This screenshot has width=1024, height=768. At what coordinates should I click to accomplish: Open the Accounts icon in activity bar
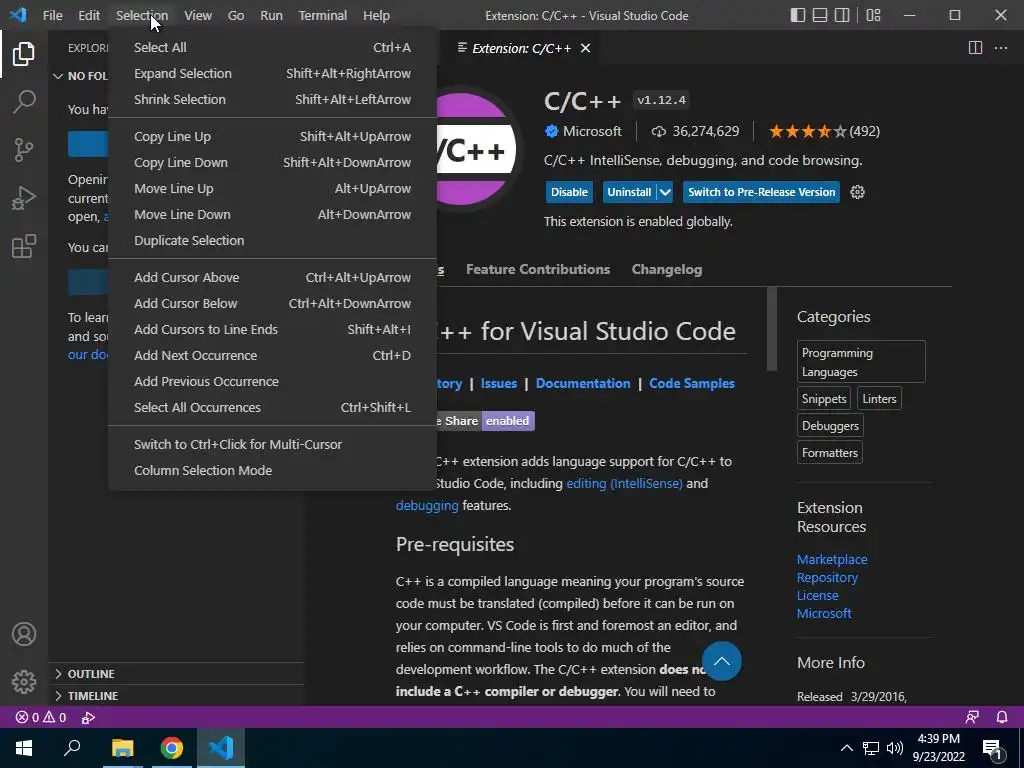(24, 634)
